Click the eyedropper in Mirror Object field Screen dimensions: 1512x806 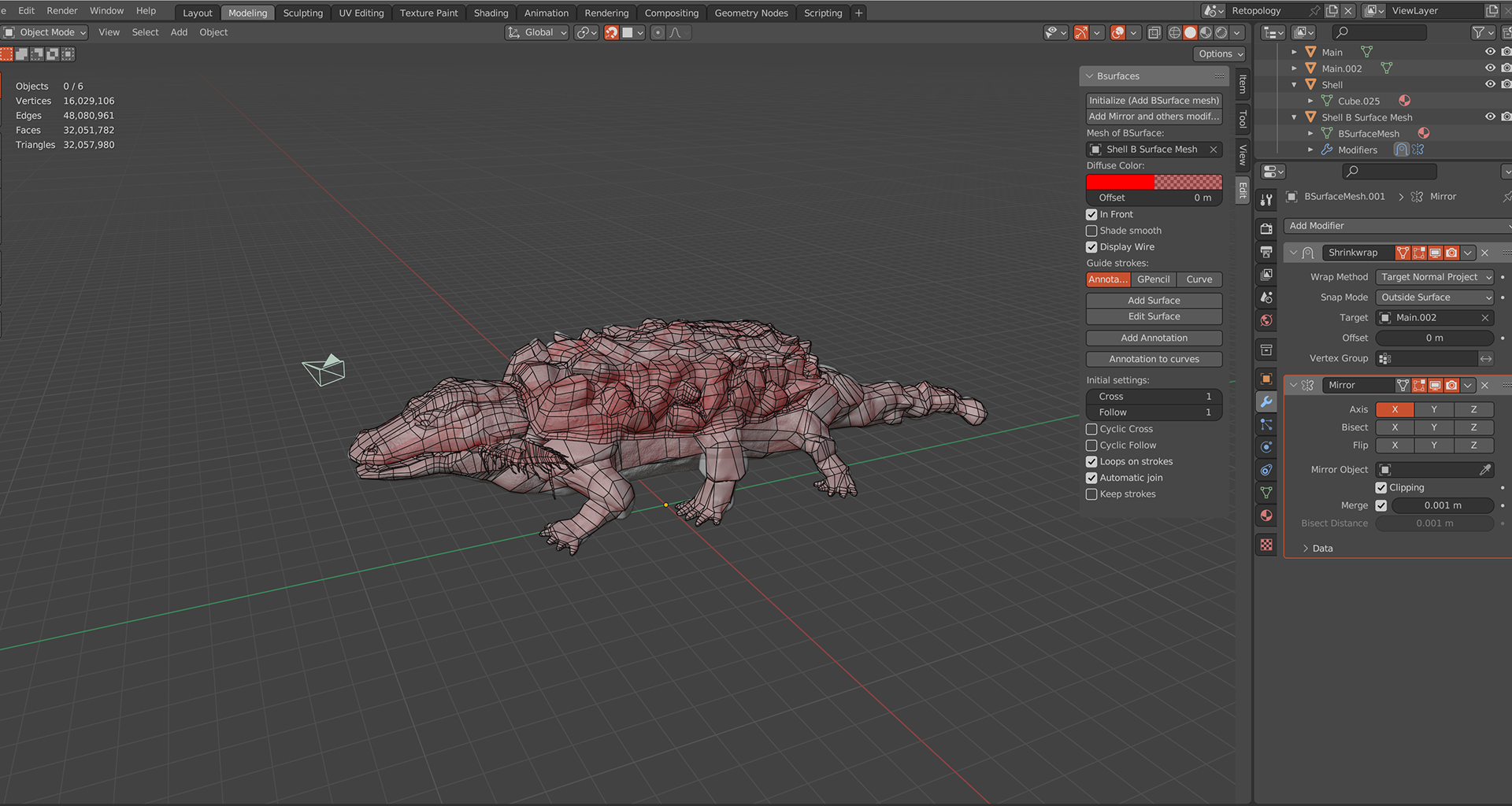coord(1485,470)
